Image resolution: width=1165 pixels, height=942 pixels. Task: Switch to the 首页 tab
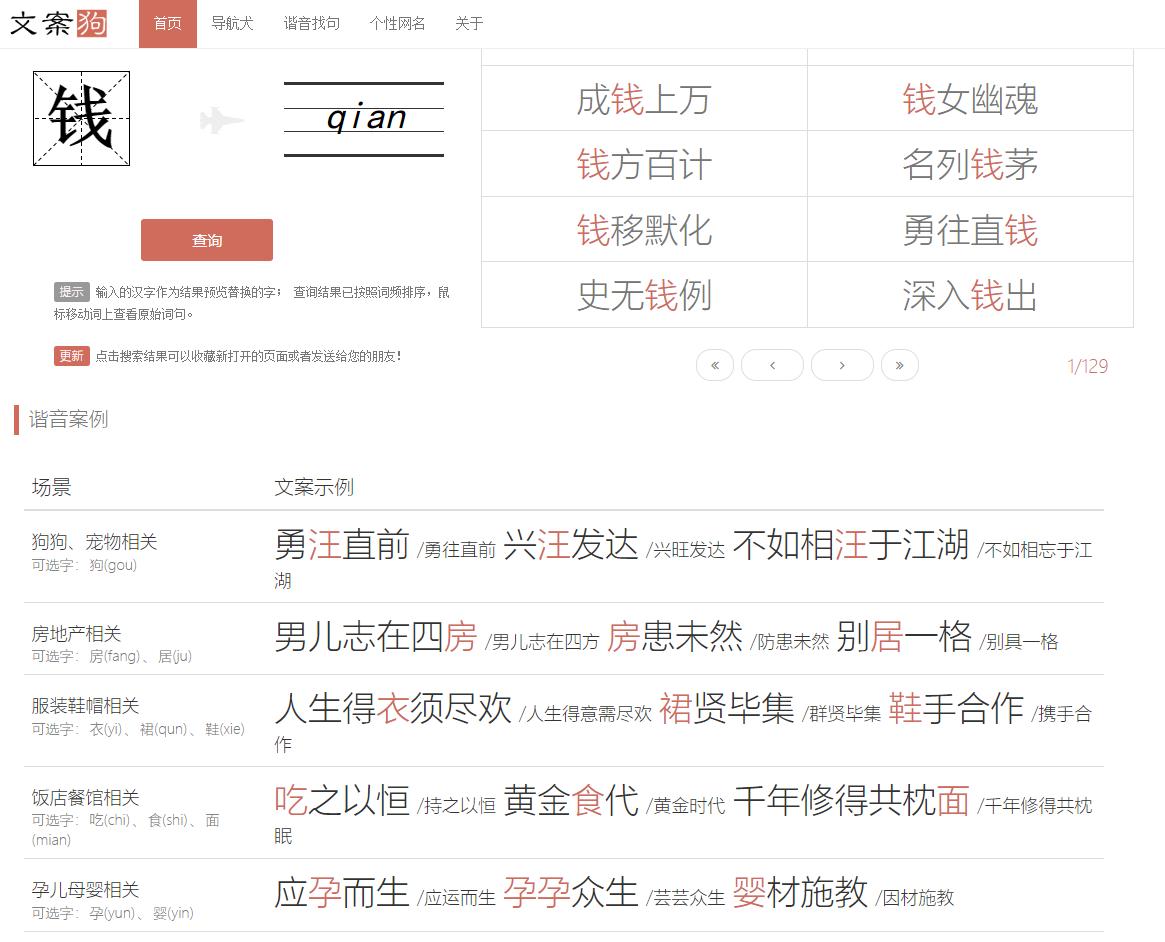(x=167, y=23)
